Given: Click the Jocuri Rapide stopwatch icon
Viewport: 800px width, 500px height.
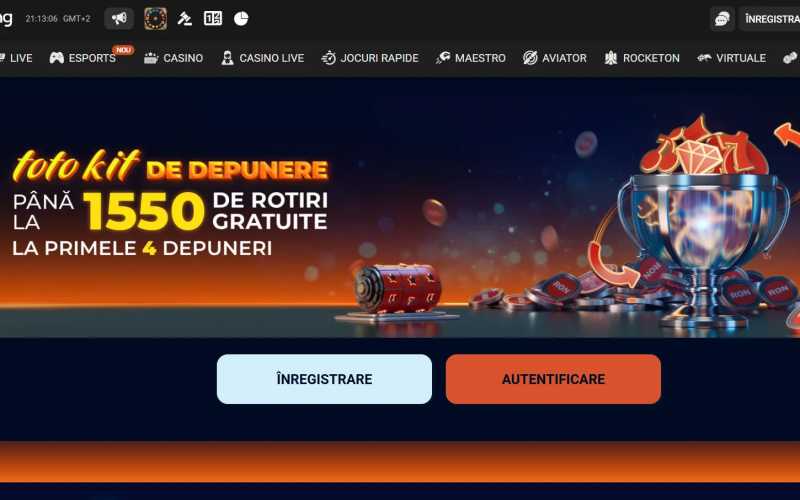Looking at the screenshot, I should point(329,58).
